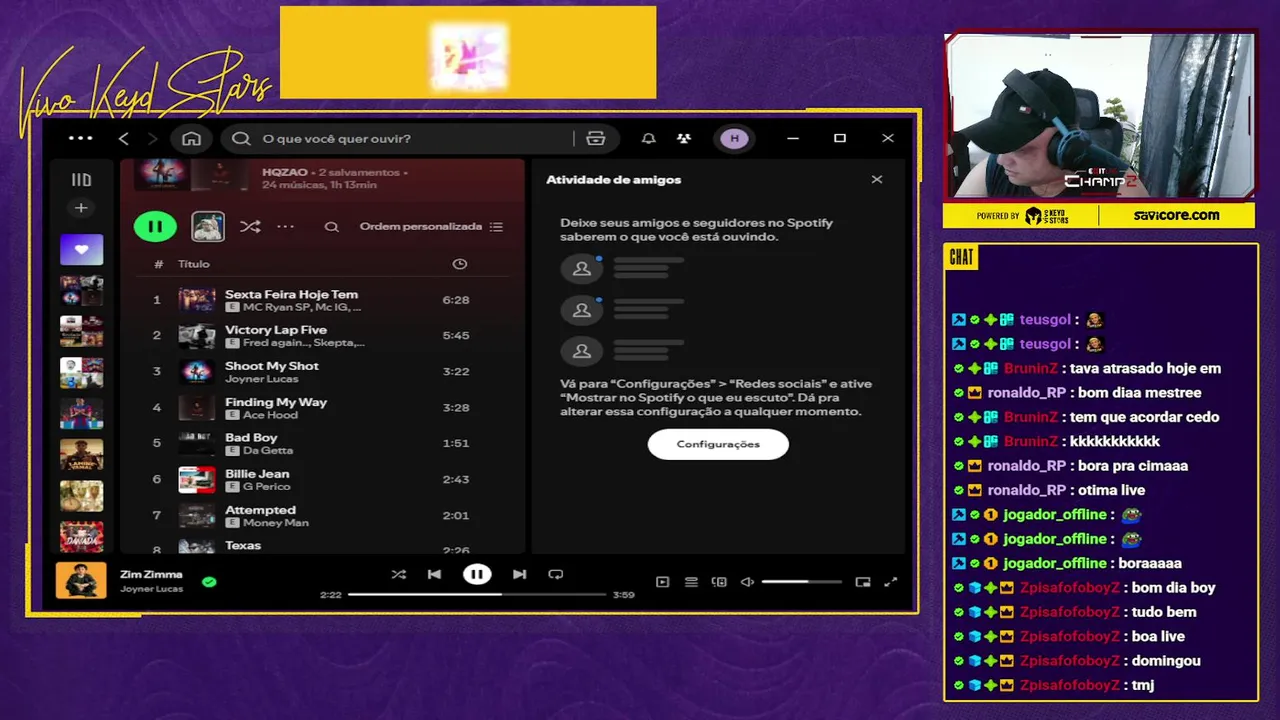Screen dimensions: 1280x720
Task: Toggle repeat mode
Action: [556, 574]
